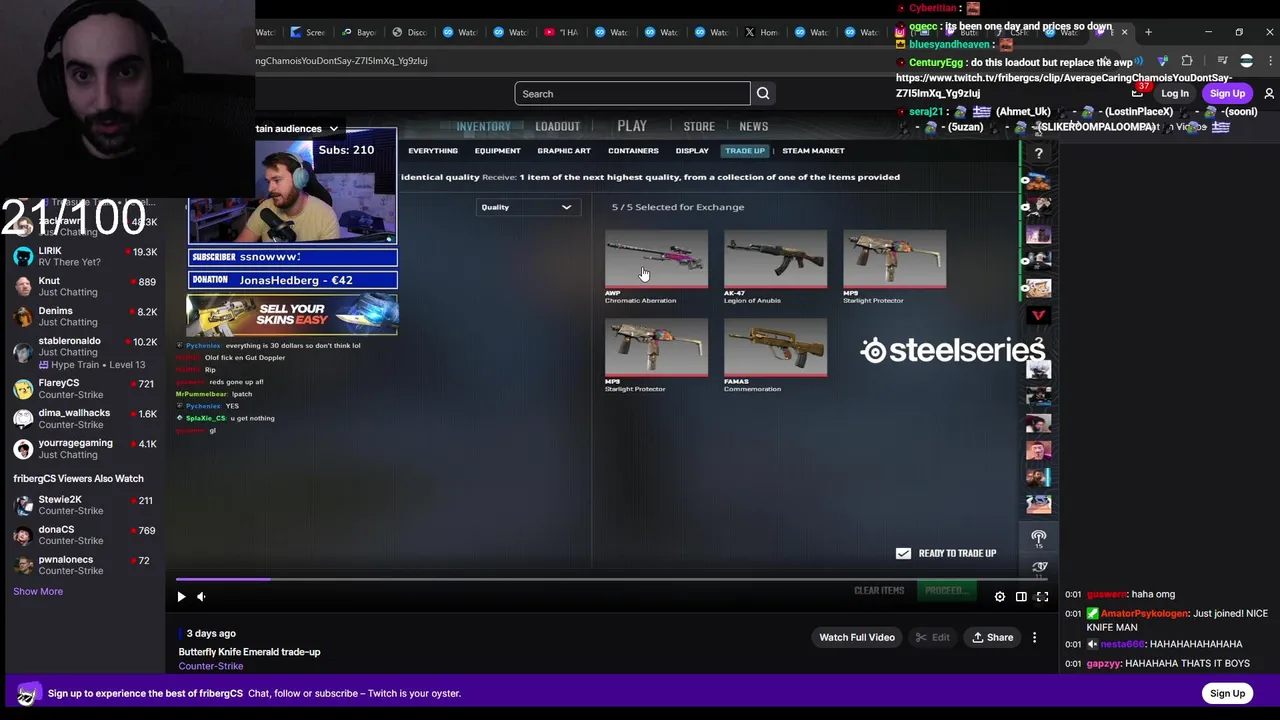Toggle theatre mode on clip player
1280x720 pixels.
(x=1021, y=597)
